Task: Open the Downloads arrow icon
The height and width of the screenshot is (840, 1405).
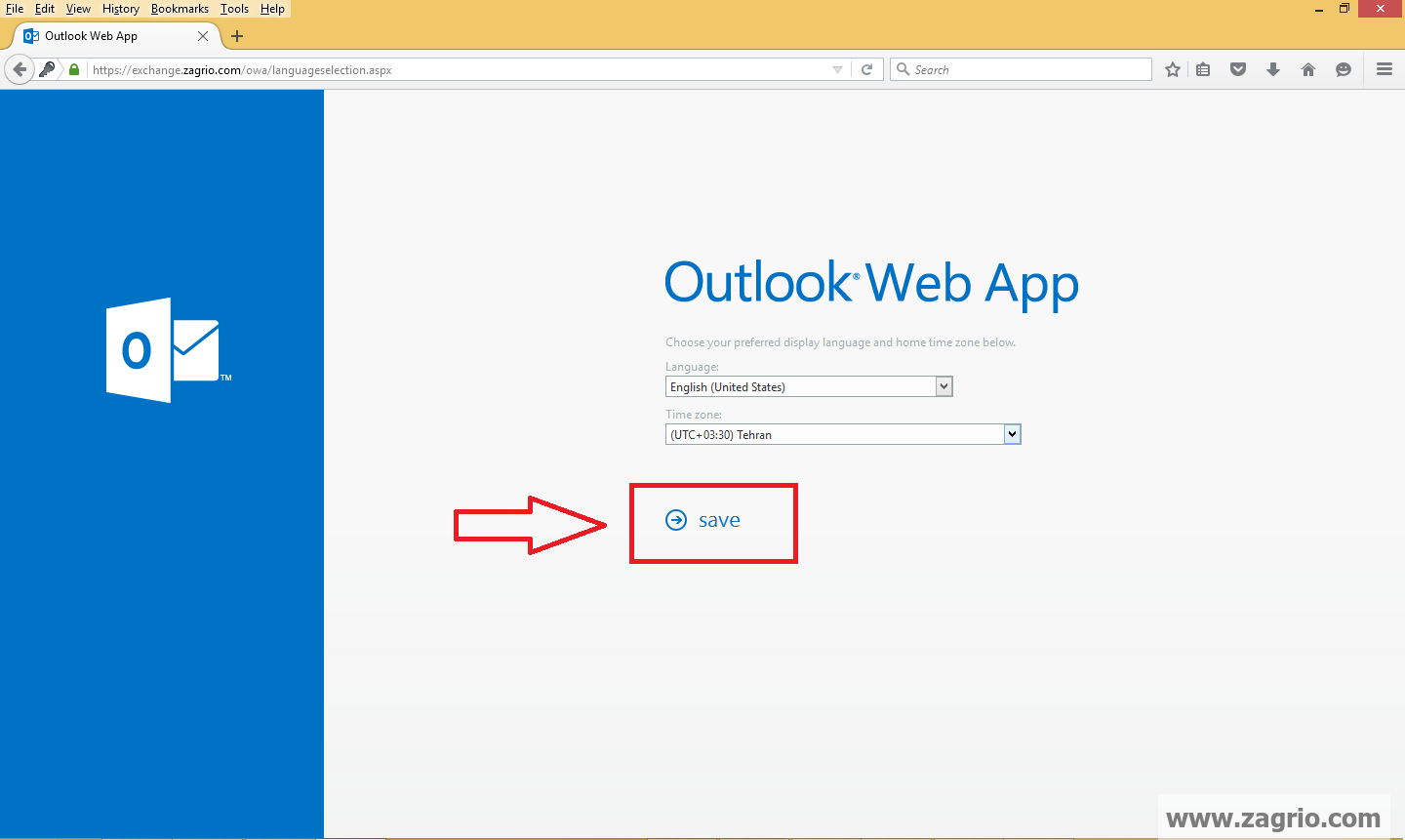Action: [1273, 69]
